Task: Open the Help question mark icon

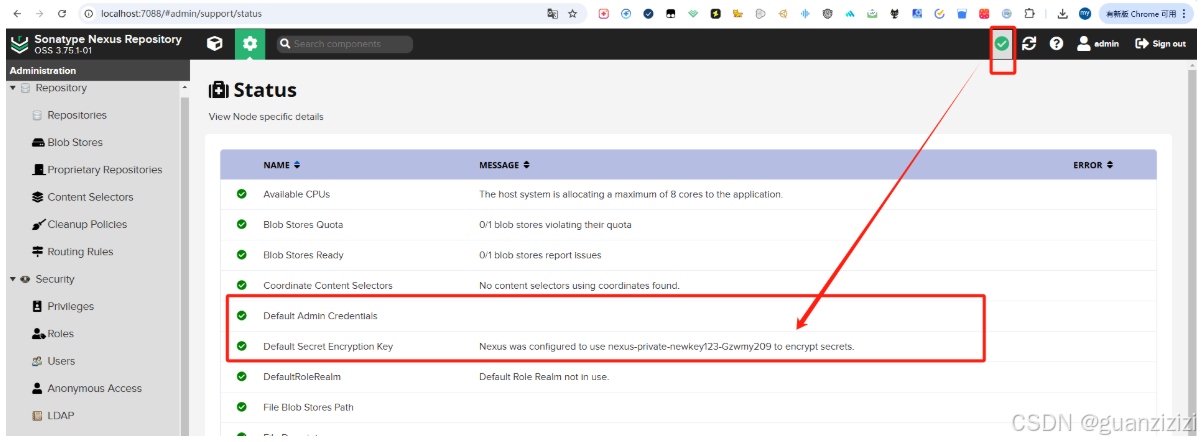Action: point(1056,44)
